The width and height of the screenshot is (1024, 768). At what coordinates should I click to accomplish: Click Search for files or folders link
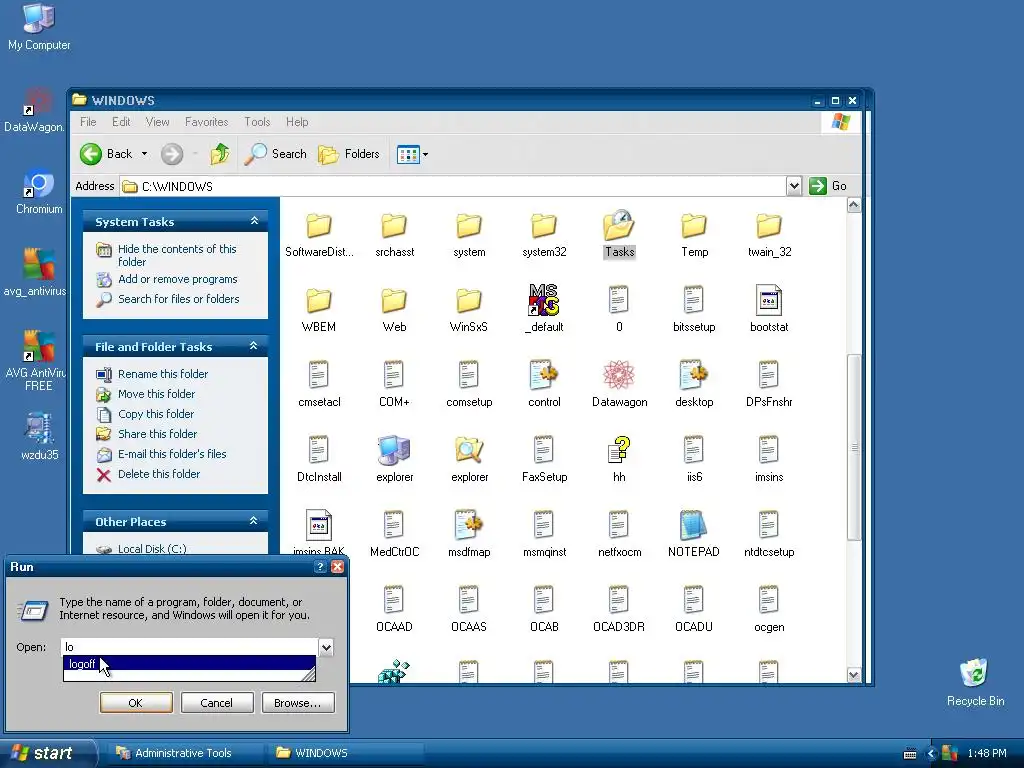(178, 299)
